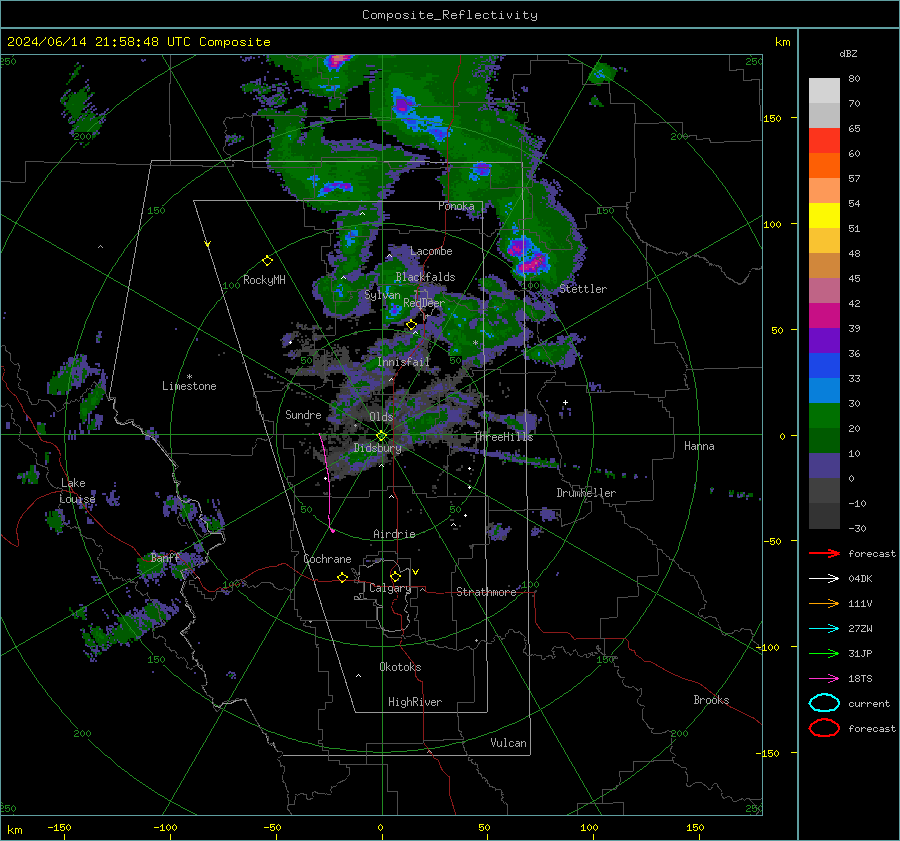Click the Calgary city label

pyautogui.click(x=390, y=588)
